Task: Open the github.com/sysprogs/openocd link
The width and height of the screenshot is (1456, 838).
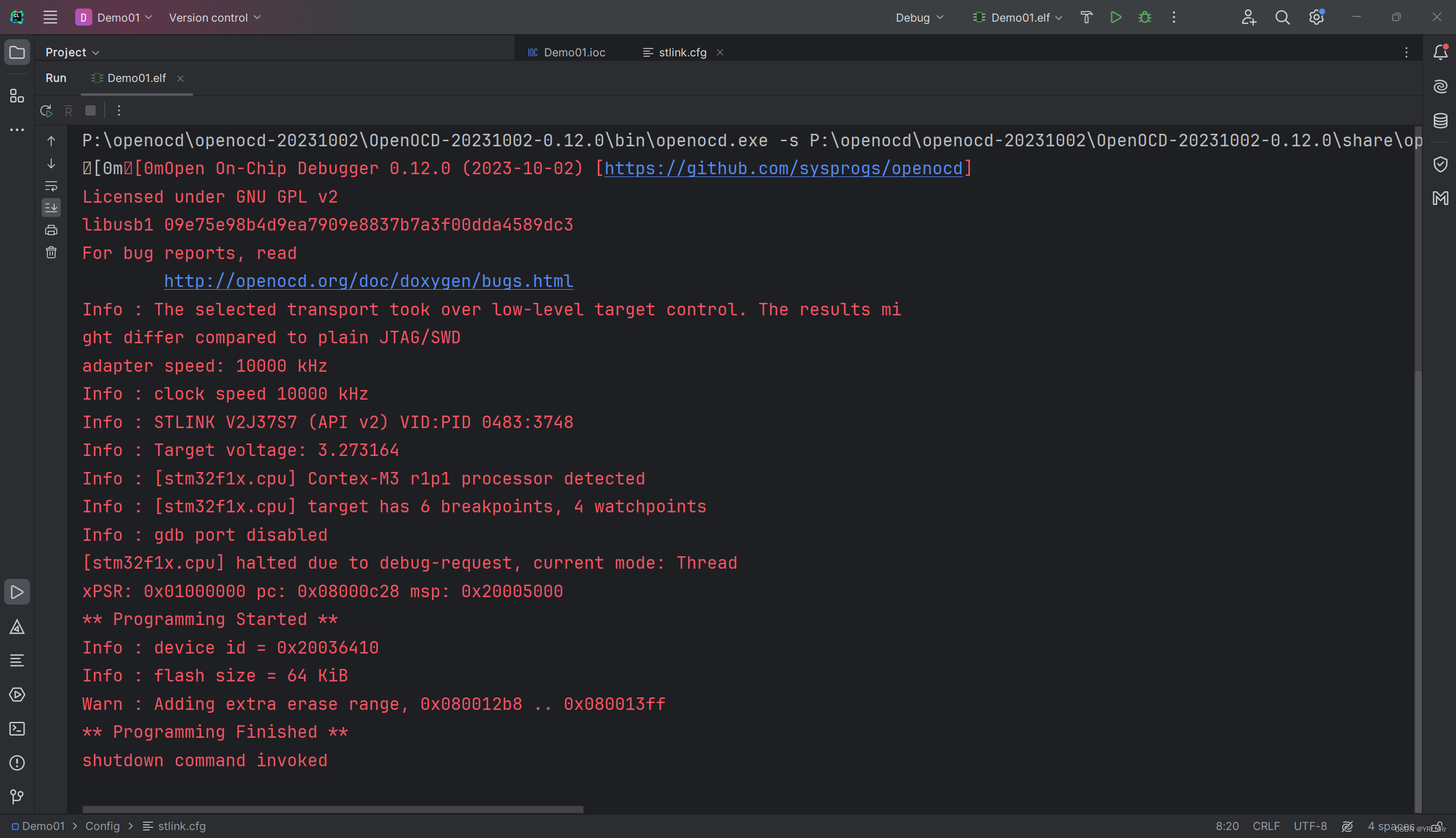Action: pyautogui.click(x=783, y=169)
